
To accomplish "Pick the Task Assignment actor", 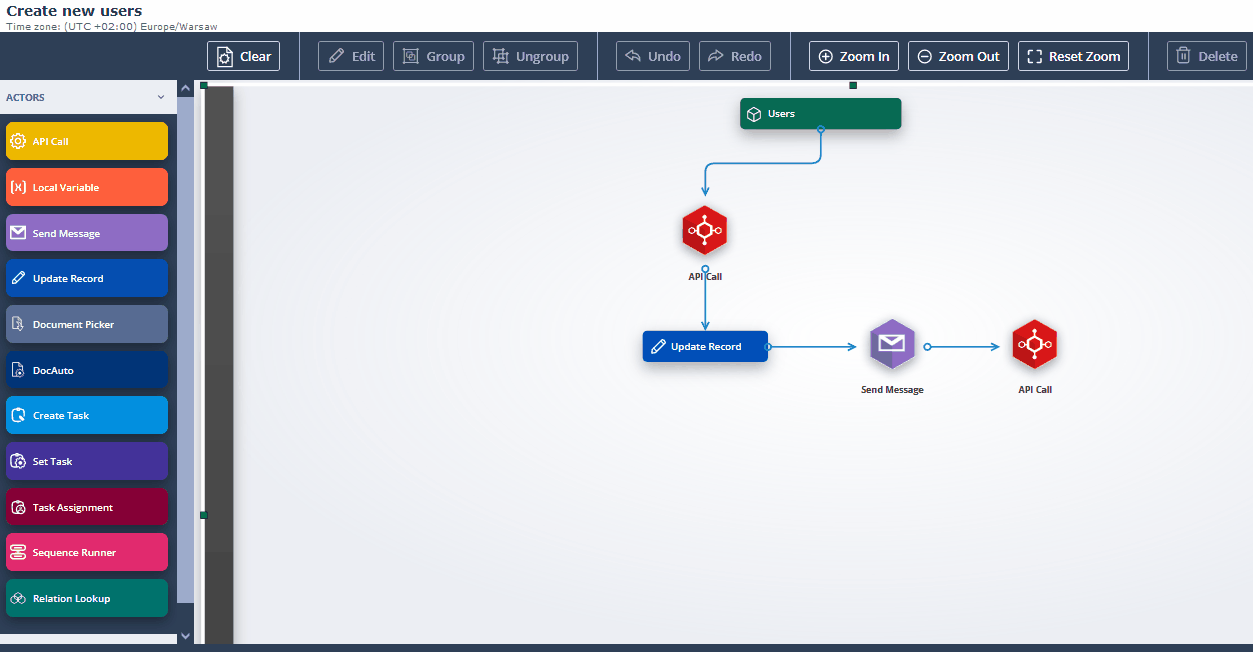I will [x=87, y=507].
